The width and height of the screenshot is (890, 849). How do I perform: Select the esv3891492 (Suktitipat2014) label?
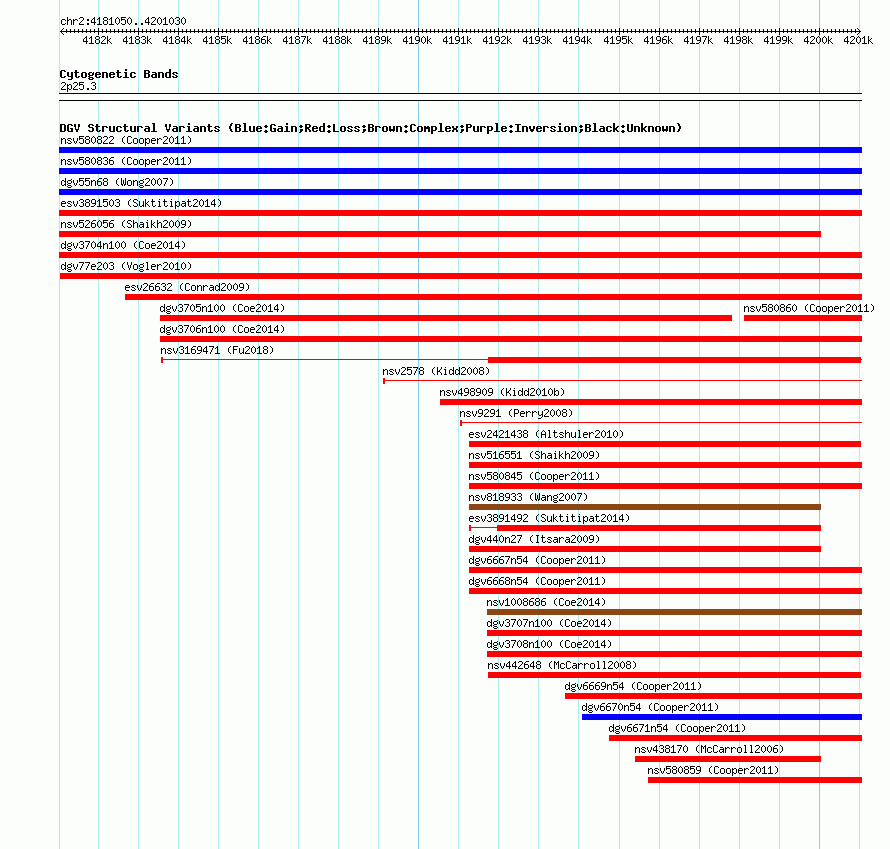tap(549, 518)
